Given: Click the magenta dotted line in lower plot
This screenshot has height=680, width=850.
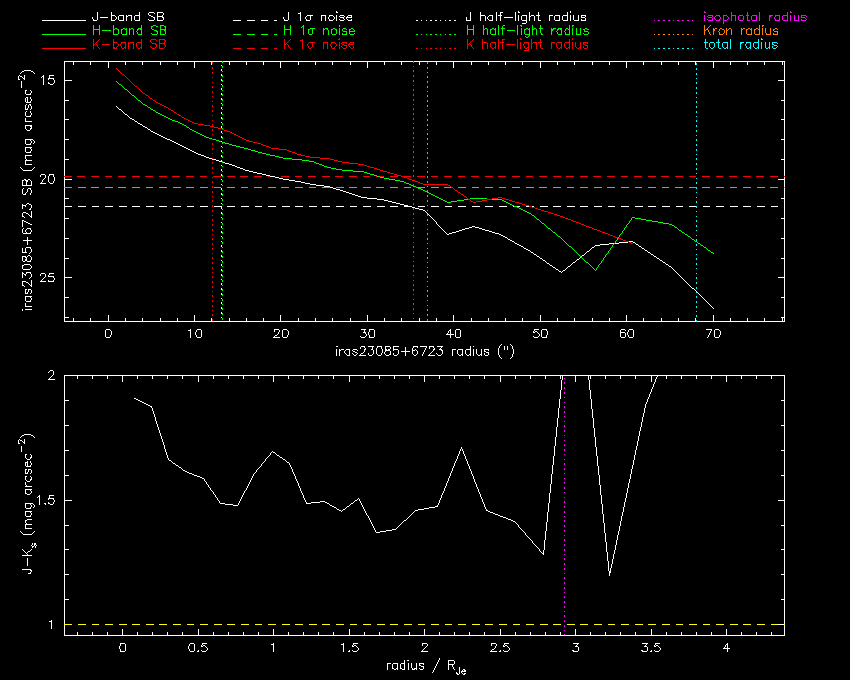Looking at the screenshot, I should [x=564, y=504].
